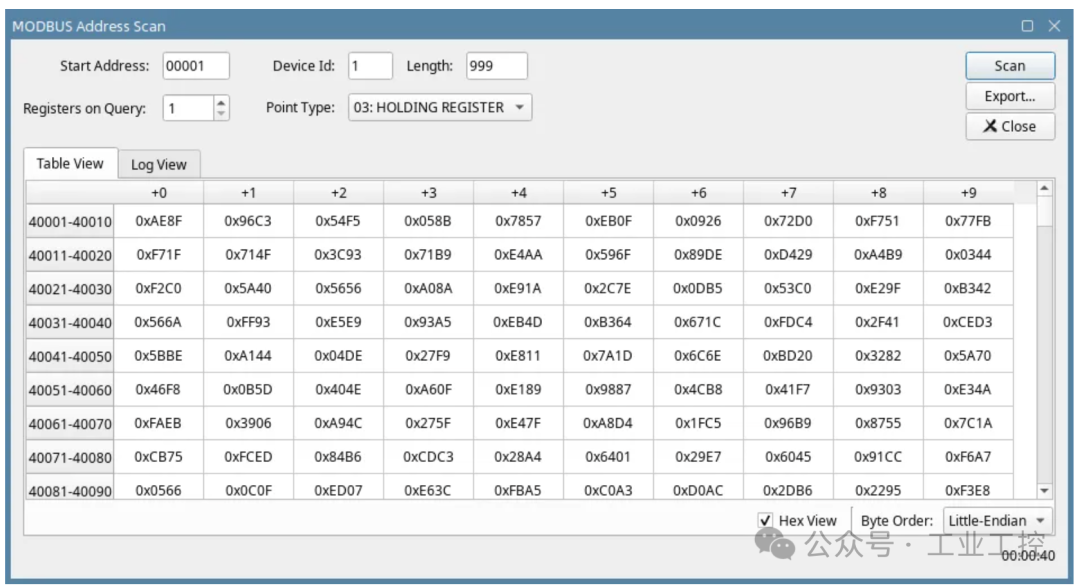
Task: Select cell 0x46F8
Action: tap(158, 390)
